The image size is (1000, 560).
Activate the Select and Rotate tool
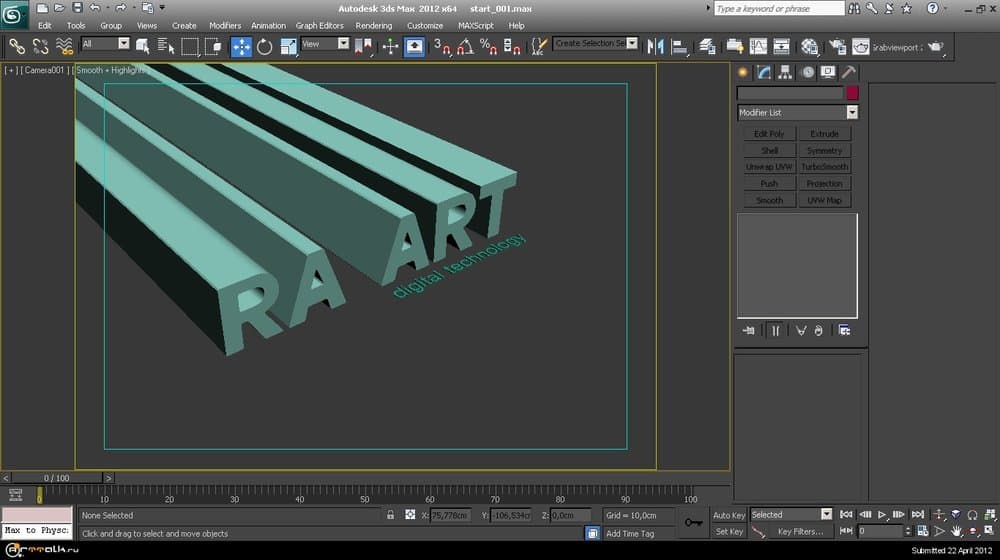click(x=265, y=46)
